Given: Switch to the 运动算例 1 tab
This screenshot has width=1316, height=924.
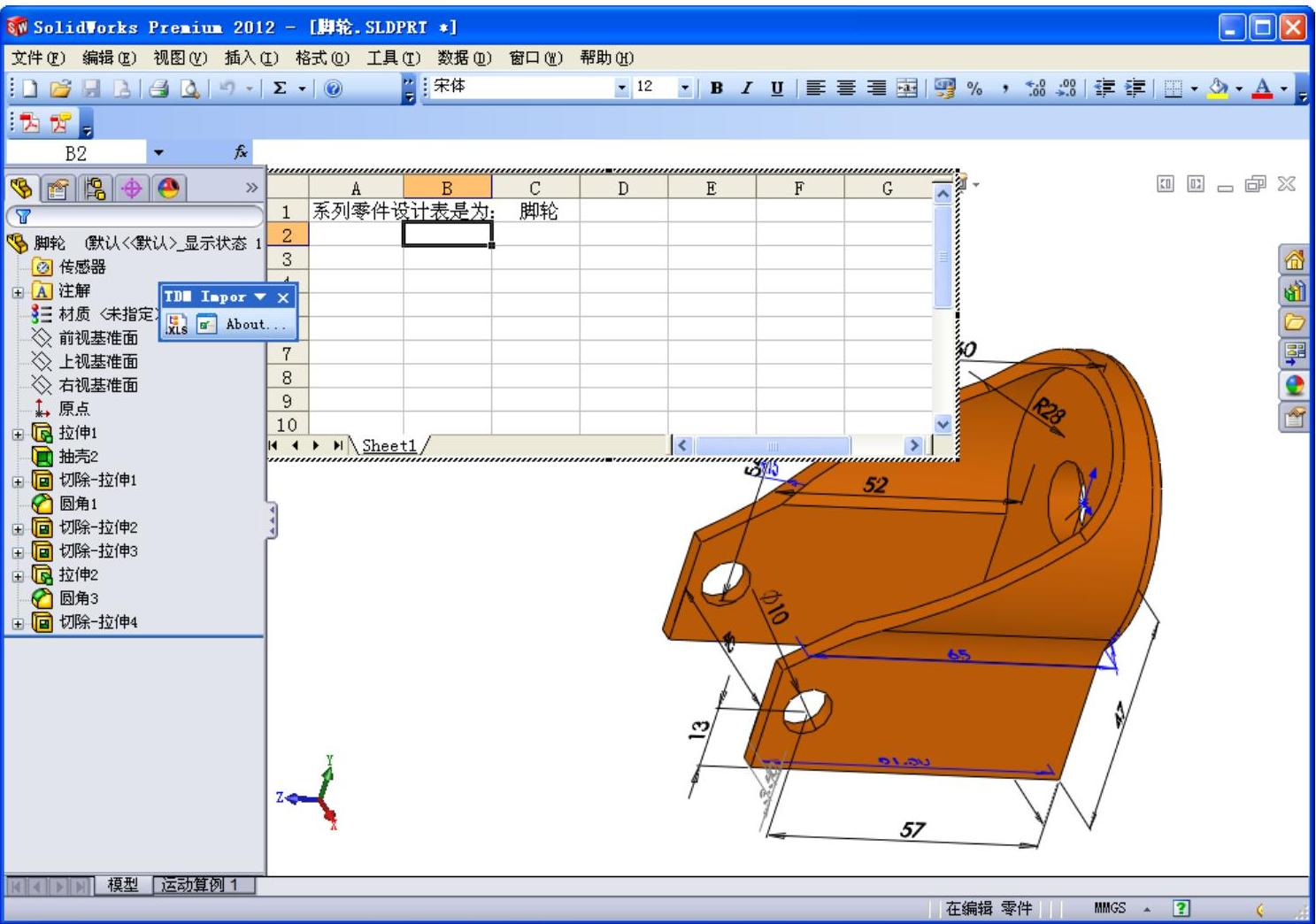Looking at the screenshot, I should [204, 885].
